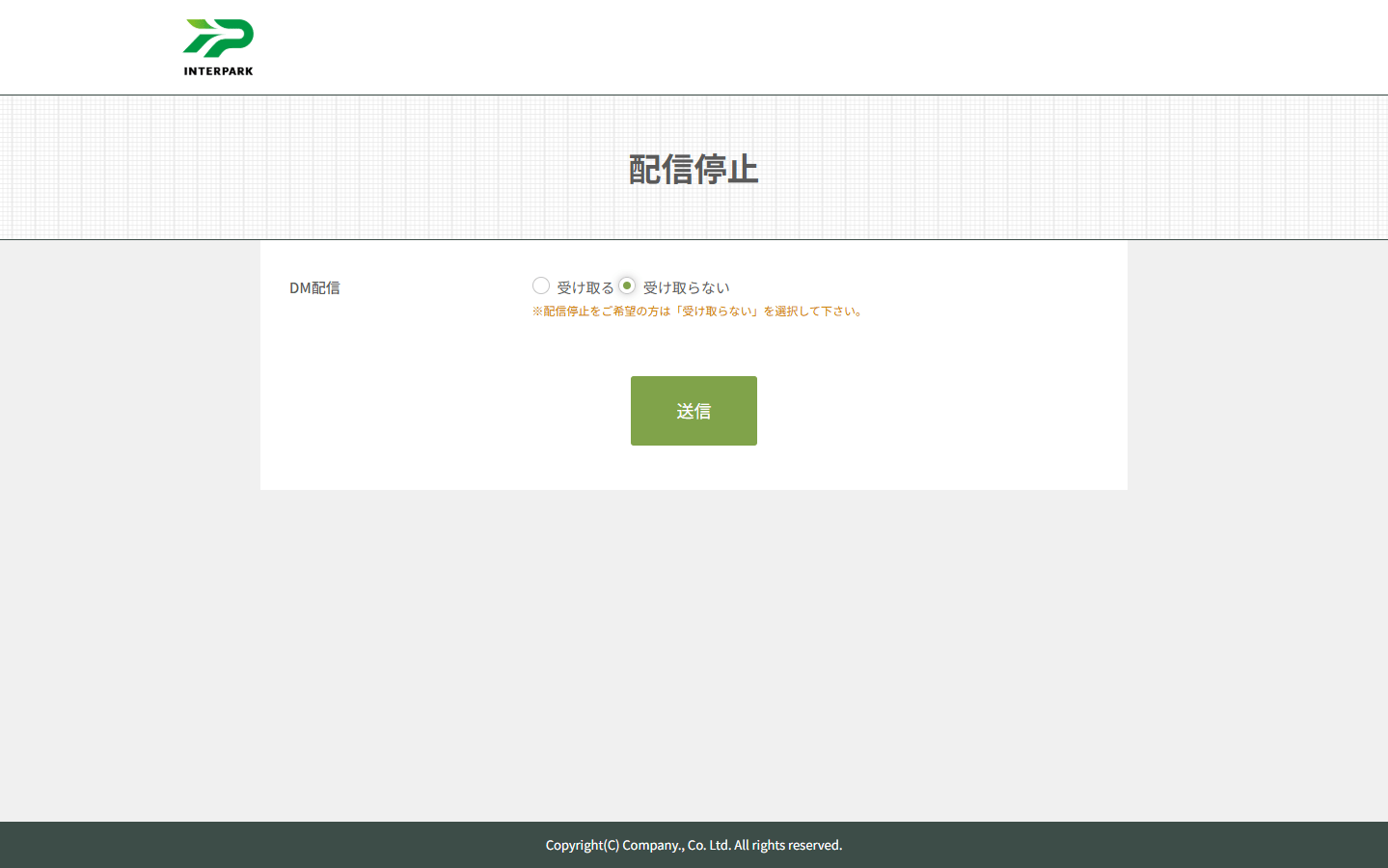Screen dimensions: 1388x868
Task: Click the gray empty area below the form
Action: coord(694,656)
